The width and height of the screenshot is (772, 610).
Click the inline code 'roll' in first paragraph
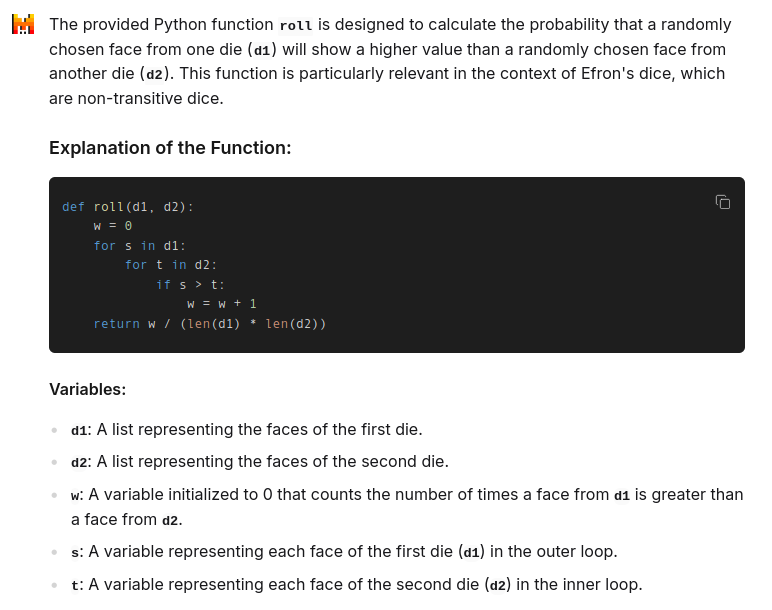coord(295,25)
